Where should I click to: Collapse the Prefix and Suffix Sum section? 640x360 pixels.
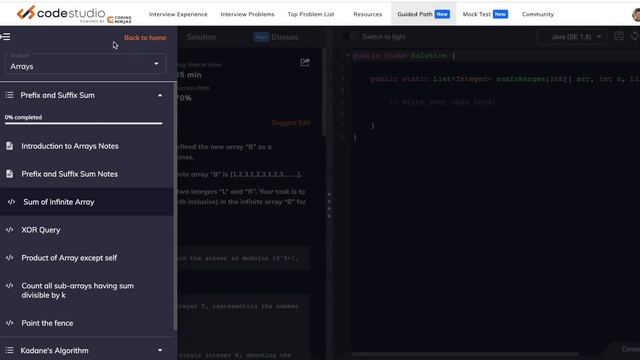click(x=160, y=95)
